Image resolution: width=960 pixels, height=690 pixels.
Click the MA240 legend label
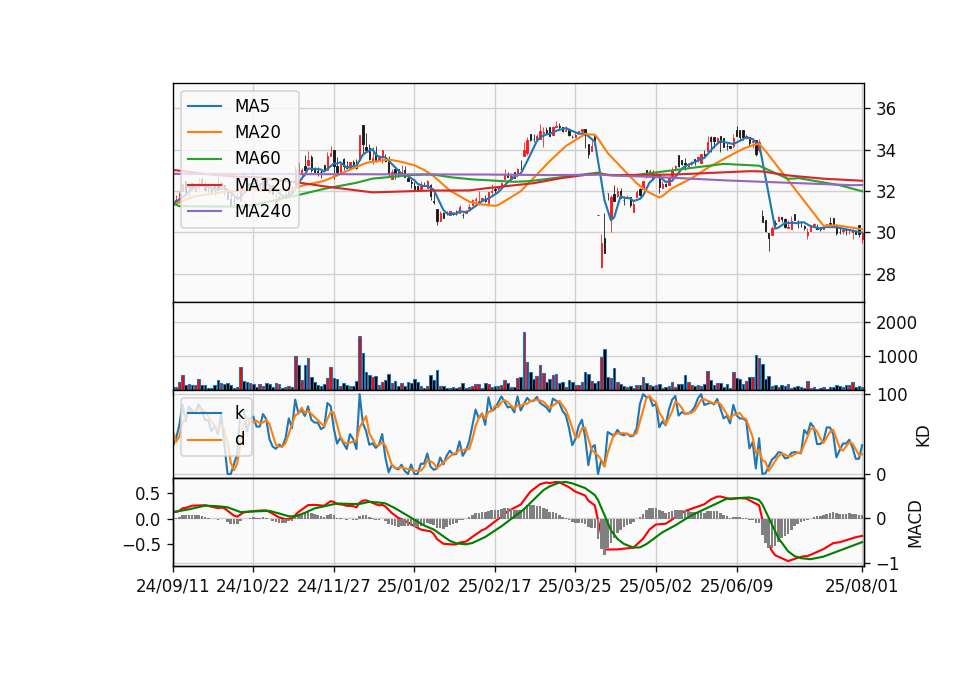tap(263, 211)
